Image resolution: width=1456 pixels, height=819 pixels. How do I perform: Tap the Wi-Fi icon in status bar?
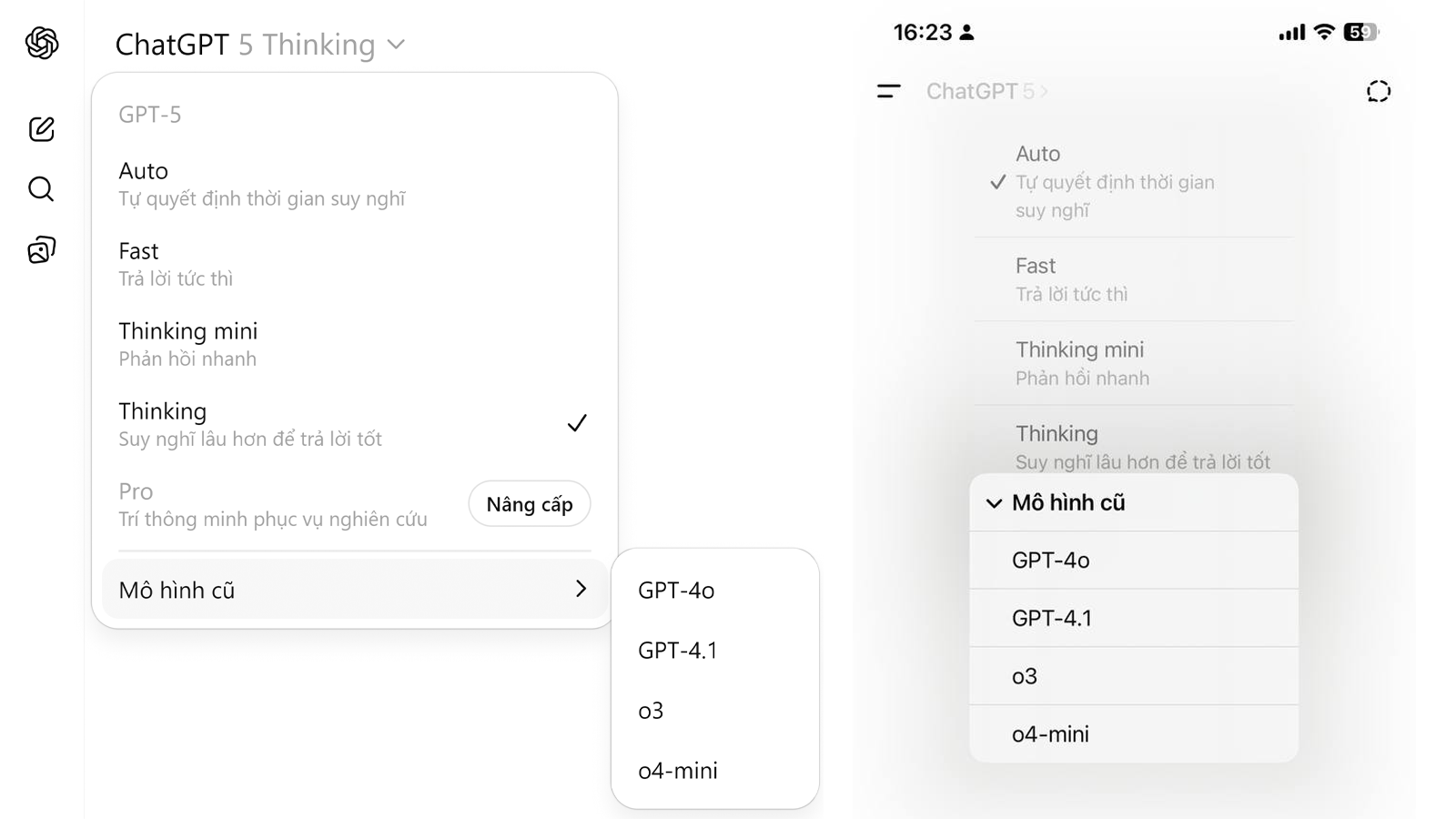click(1325, 33)
